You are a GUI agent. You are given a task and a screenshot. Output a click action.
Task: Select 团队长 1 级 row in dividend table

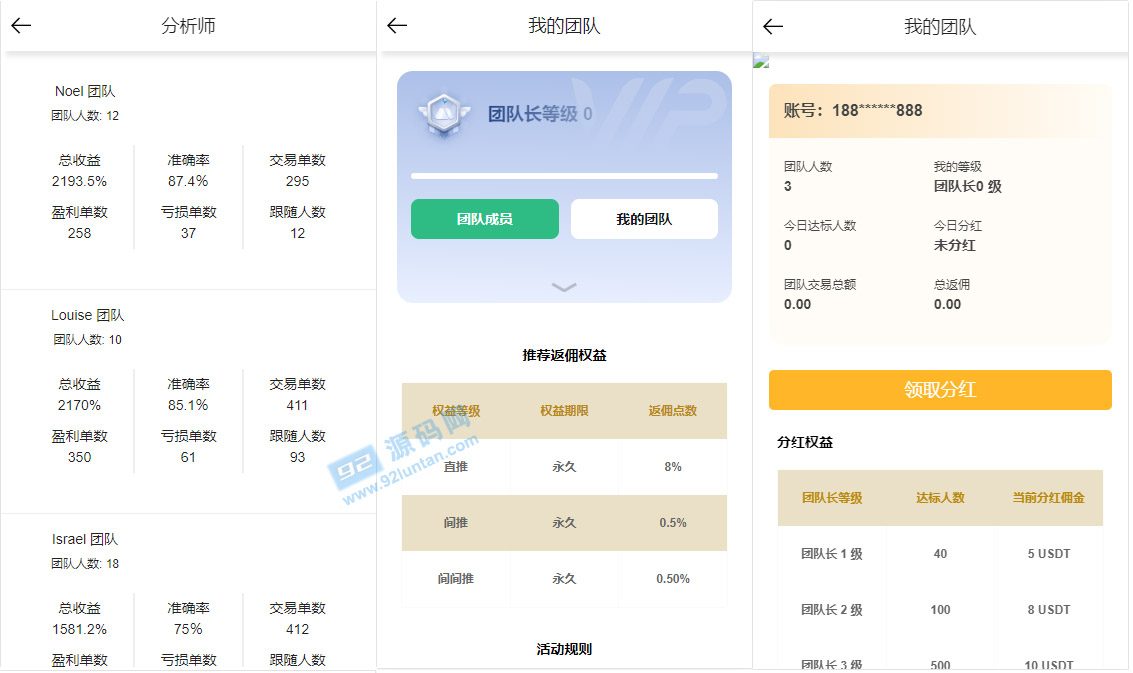(940, 554)
